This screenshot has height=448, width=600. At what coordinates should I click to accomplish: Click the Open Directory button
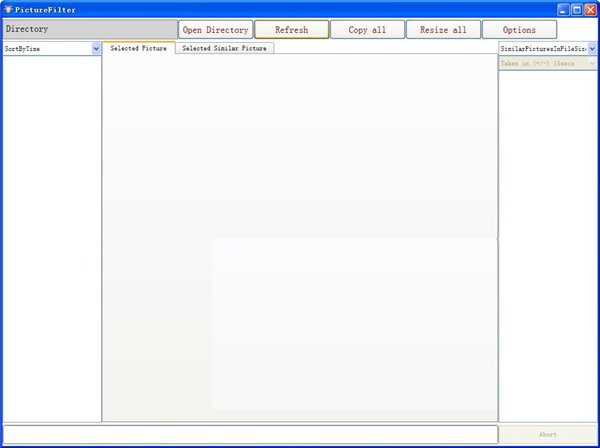coord(215,29)
